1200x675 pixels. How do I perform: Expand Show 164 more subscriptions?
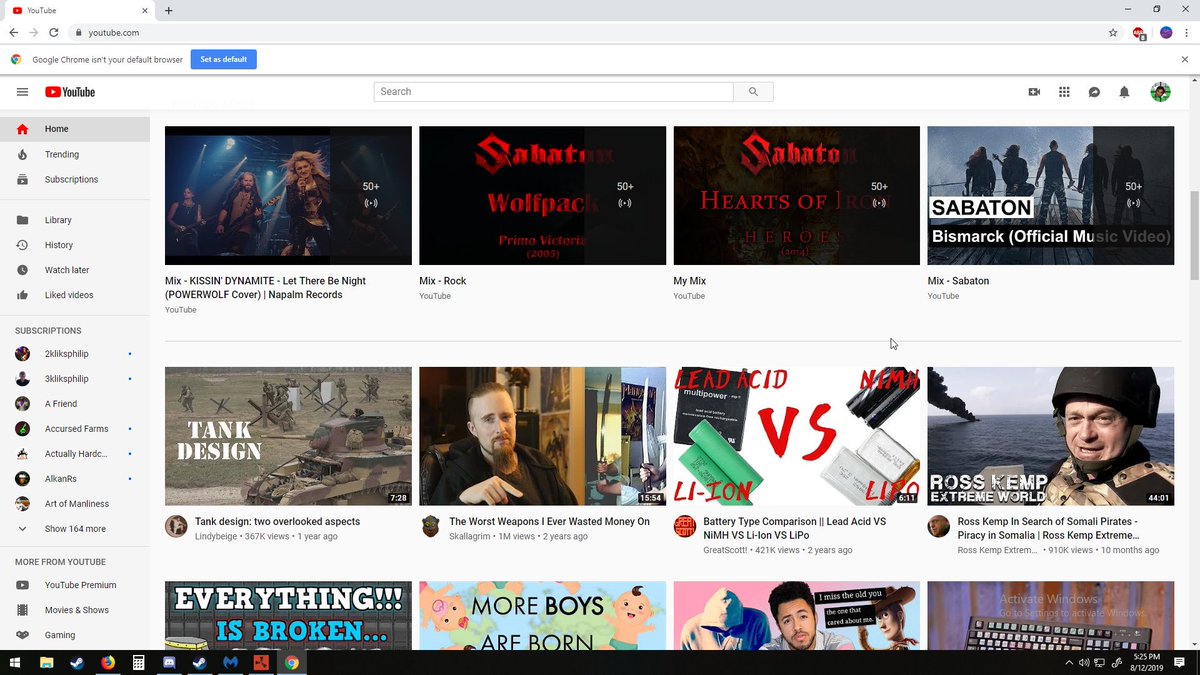[75, 529]
